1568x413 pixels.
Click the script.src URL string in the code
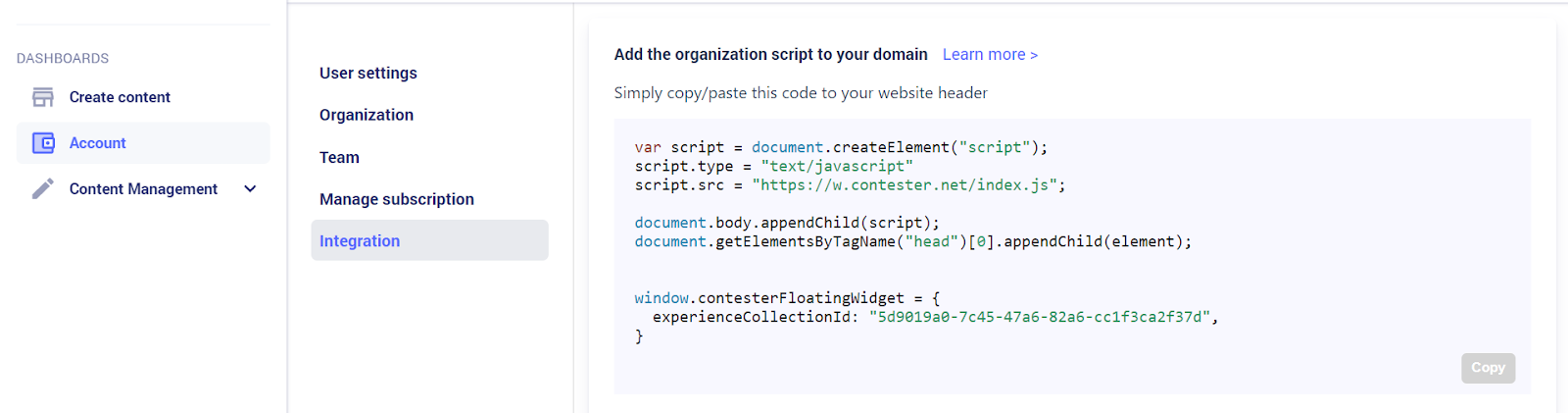(x=905, y=184)
